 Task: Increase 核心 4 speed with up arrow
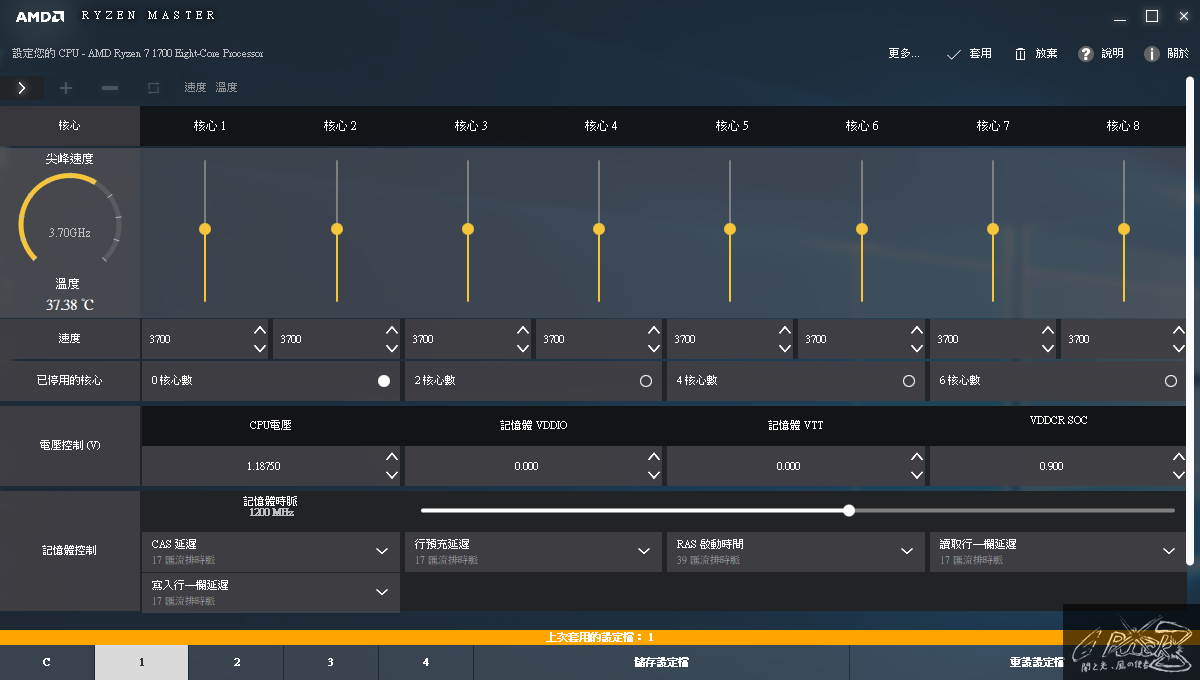(x=653, y=330)
